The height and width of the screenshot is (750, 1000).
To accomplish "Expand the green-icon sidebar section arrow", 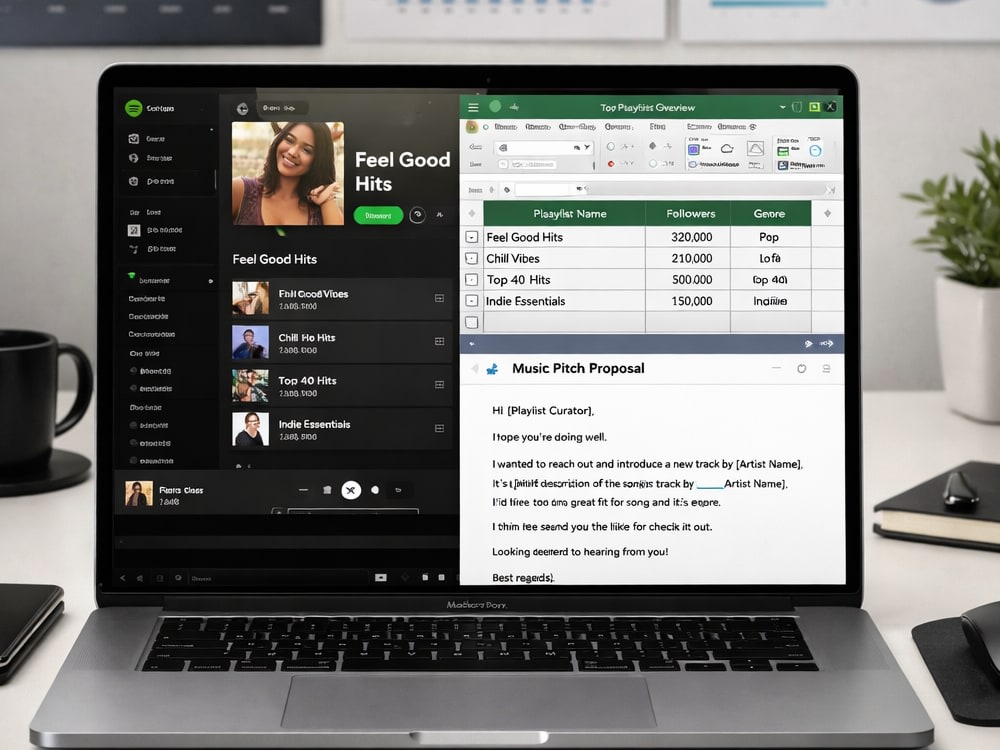I will tap(210, 281).
